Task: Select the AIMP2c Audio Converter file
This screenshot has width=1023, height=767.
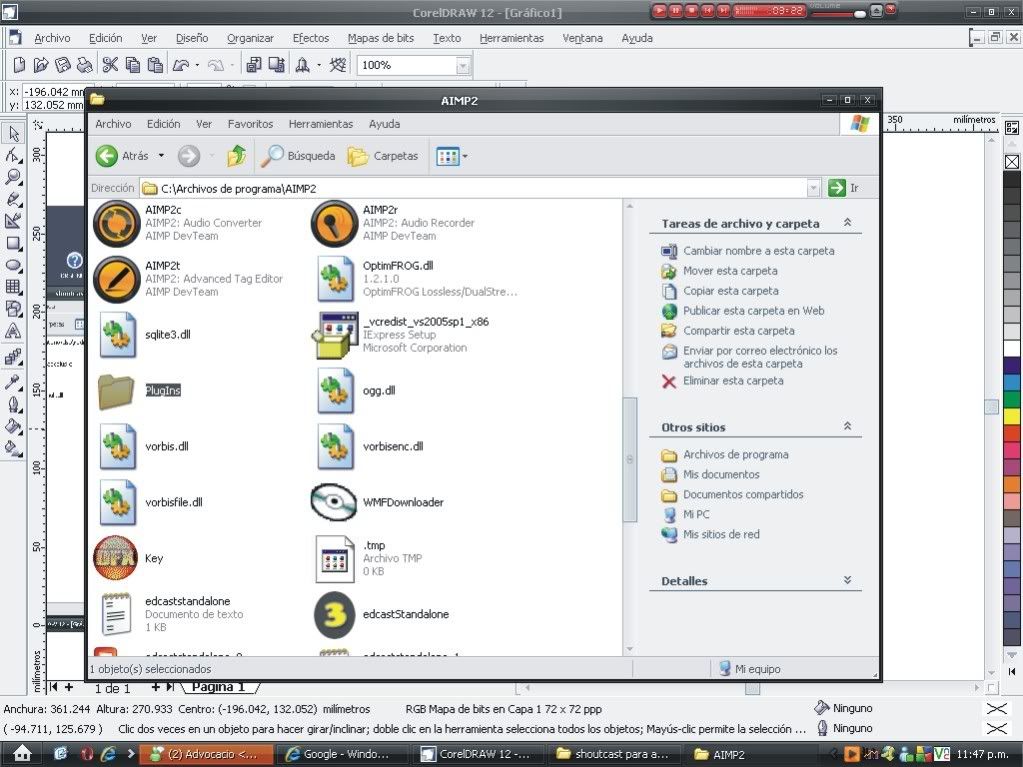Action: [178, 223]
